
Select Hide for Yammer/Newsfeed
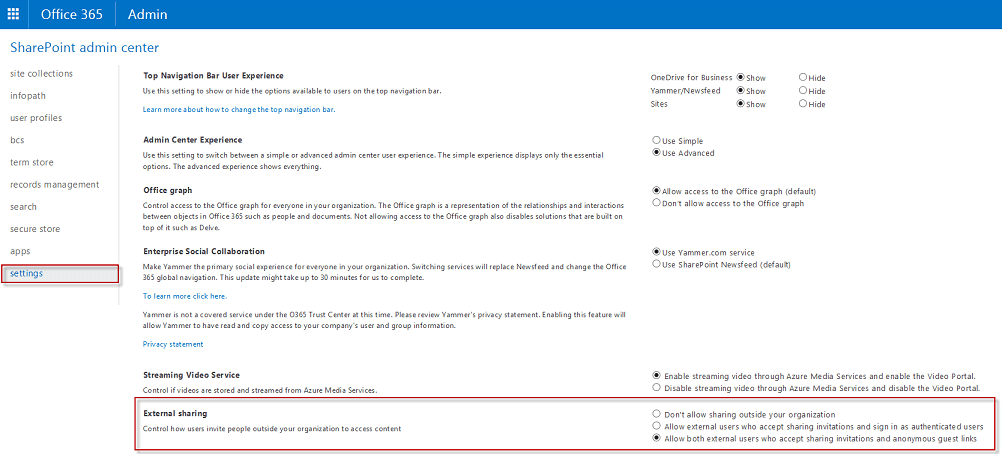point(803,90)
